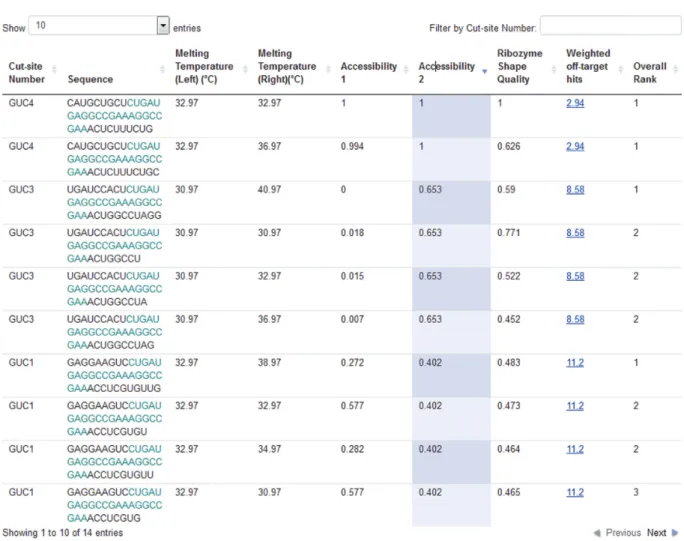
Task: Click right melting temperature 34.97
Action: 269,449
